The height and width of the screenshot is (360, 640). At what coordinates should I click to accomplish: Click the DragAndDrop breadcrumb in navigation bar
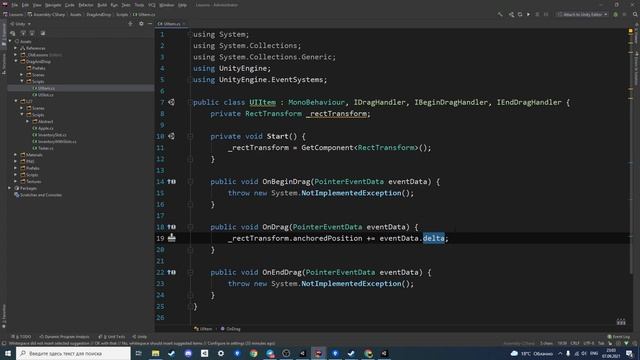98,14
